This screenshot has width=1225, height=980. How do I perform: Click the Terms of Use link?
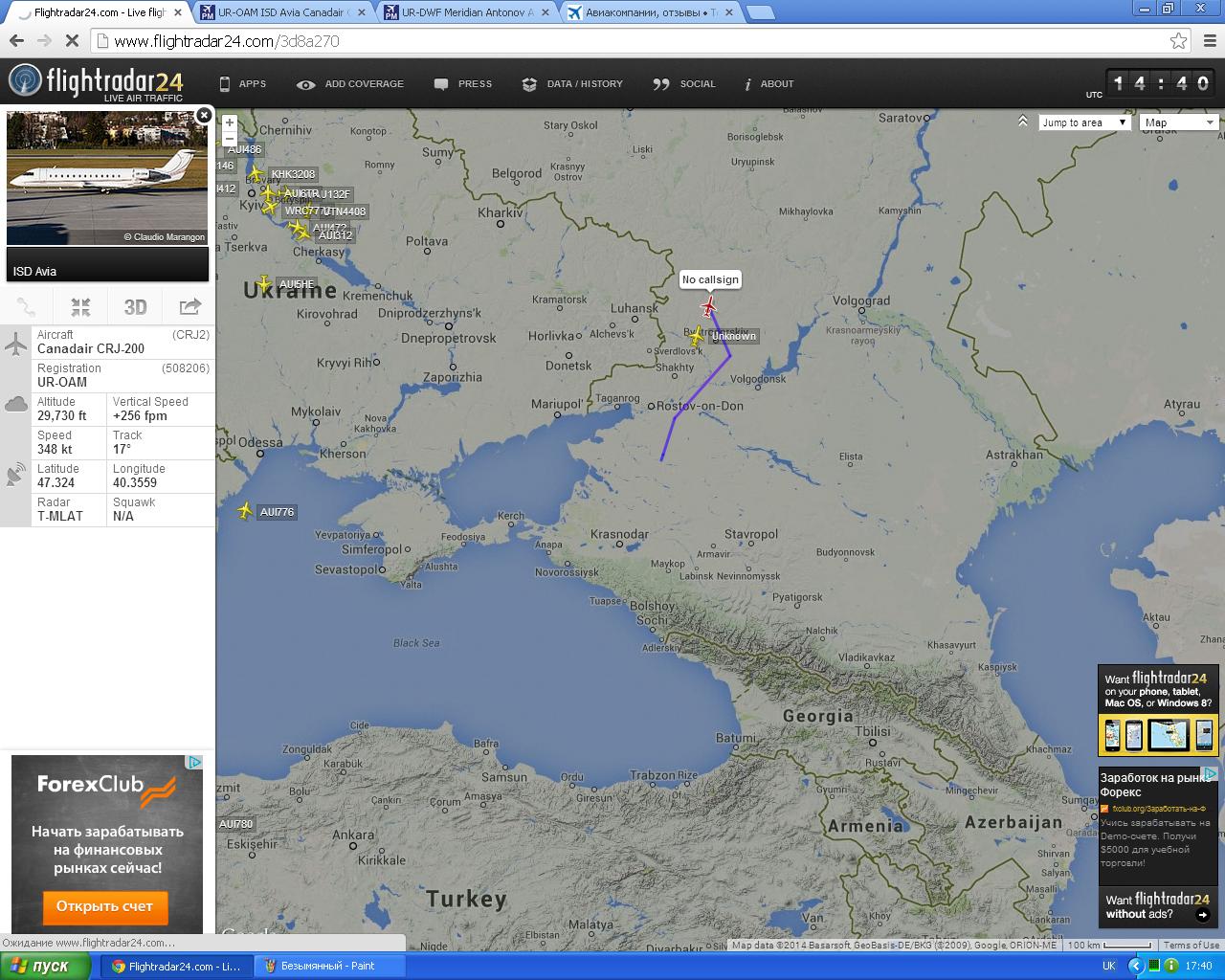(1191, 946)
